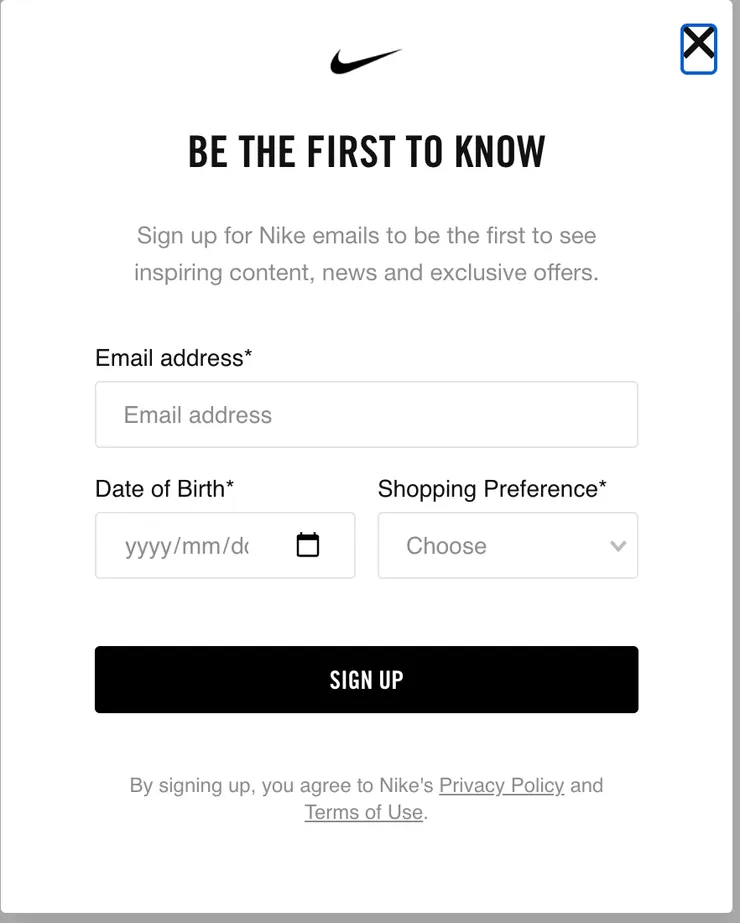This screenshot has height=923, width=740.
Task: Click the Nike emails description paragraph
Action: 366,254
